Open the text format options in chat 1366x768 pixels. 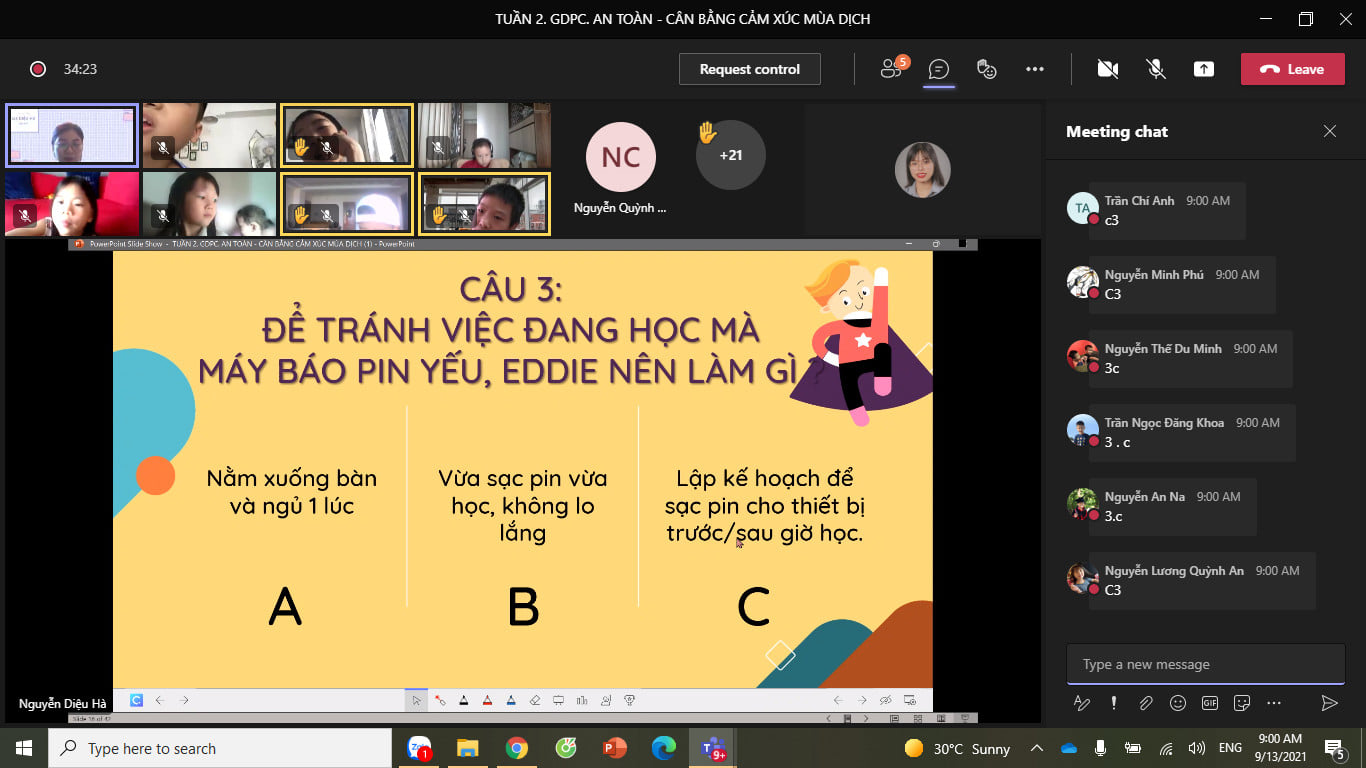click(1081, 703)
